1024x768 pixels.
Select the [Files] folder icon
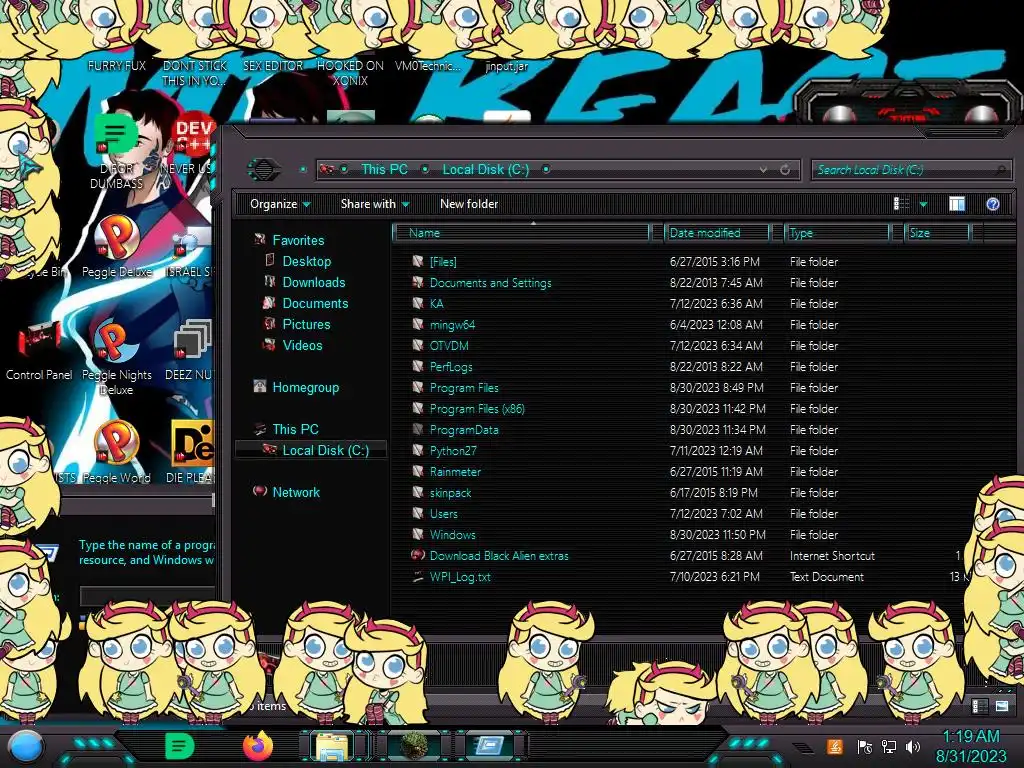point(418,261)
